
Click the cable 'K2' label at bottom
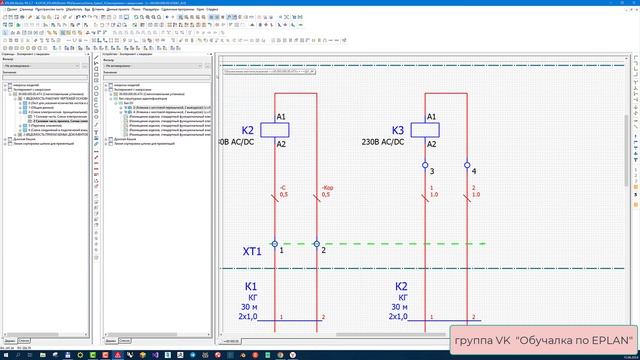click(x=401, y=287)
